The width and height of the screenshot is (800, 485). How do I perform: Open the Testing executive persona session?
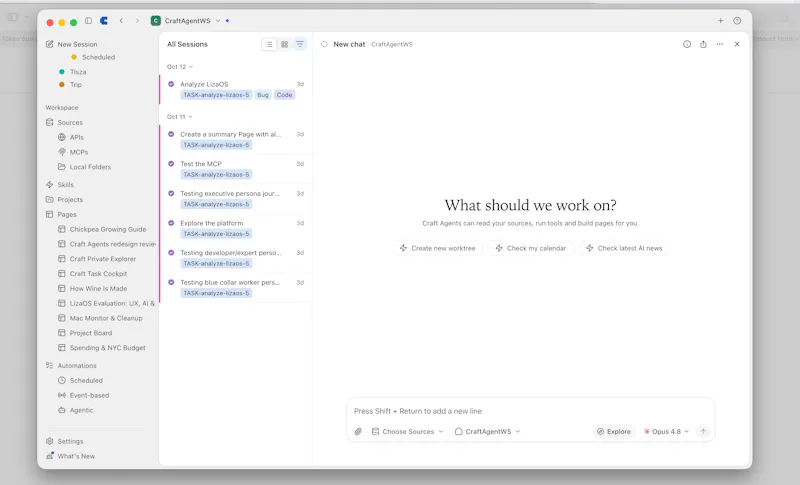[x=236, y=199]
